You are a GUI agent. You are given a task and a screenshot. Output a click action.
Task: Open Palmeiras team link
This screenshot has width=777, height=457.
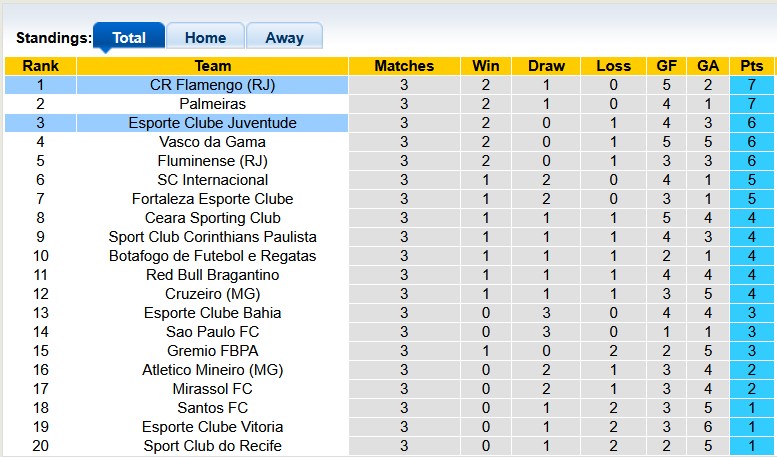[212, 104]
